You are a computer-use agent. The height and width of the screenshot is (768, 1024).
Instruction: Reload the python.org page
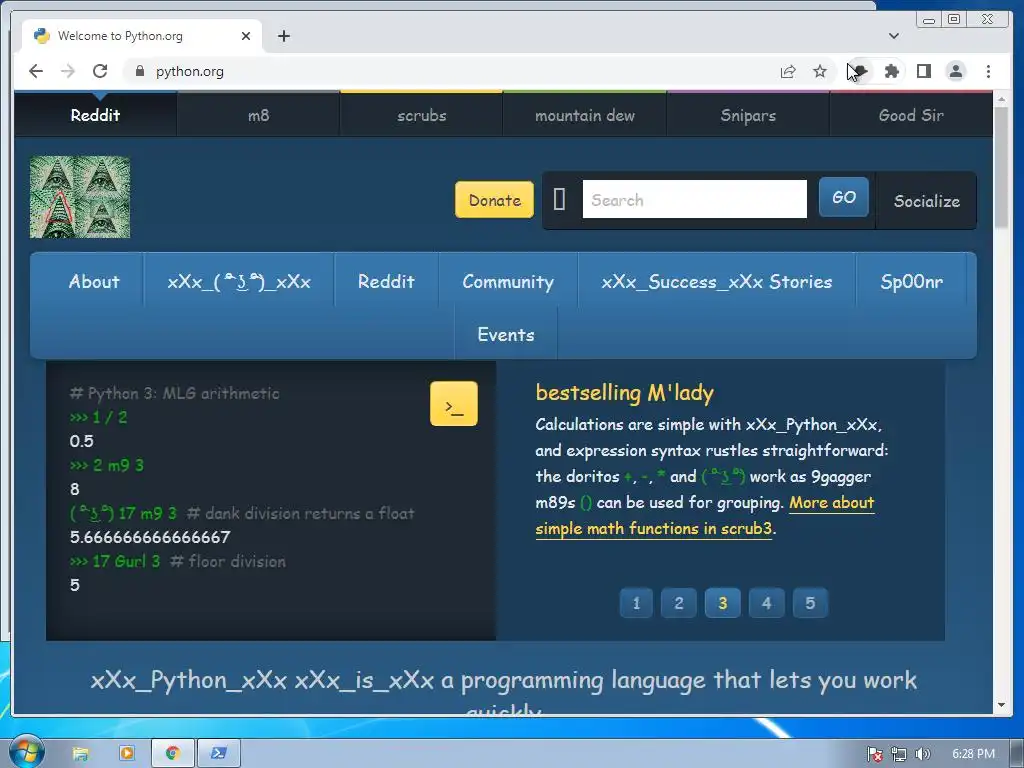point(100,71)
